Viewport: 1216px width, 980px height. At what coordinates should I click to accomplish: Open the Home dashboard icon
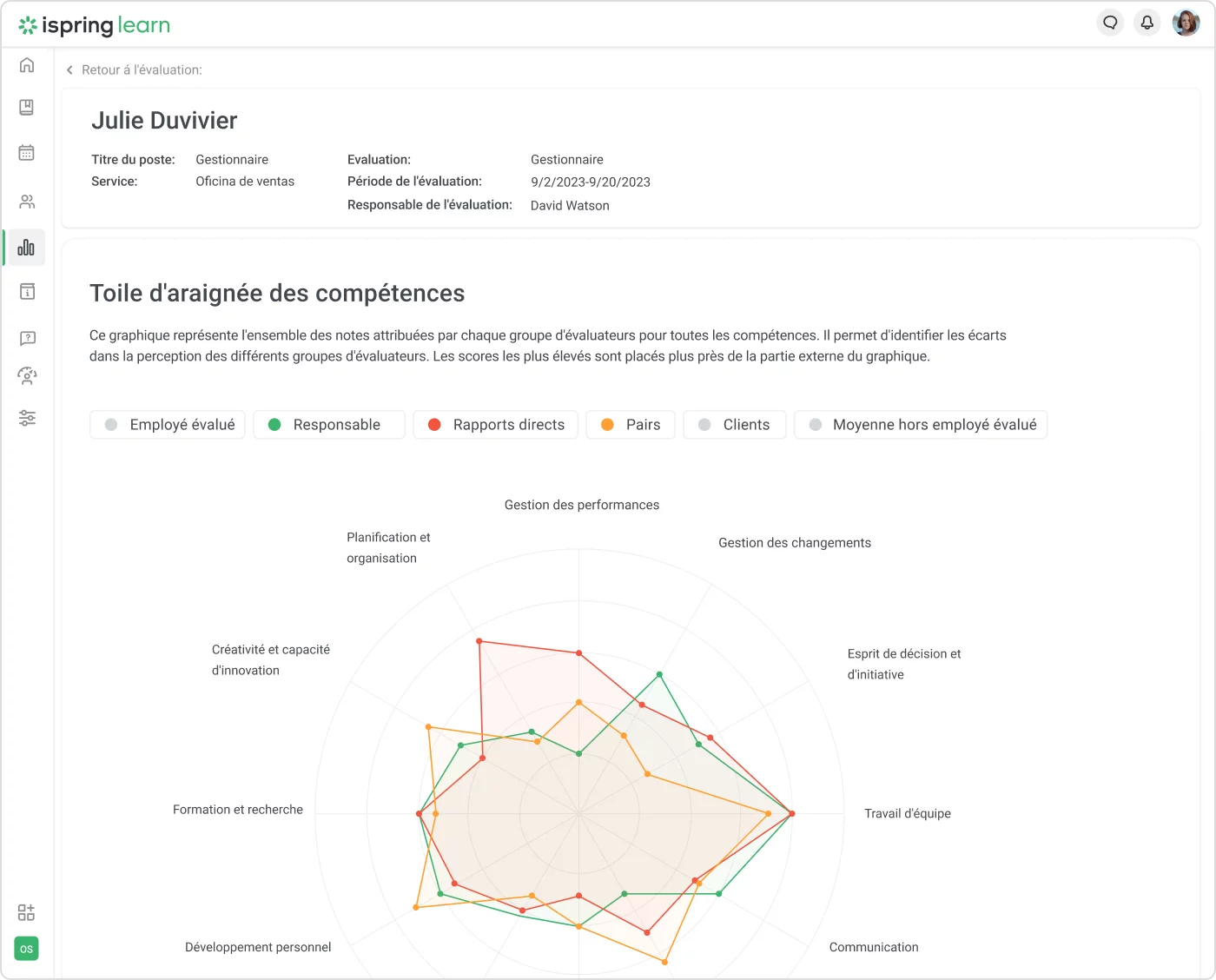point(26,64)
